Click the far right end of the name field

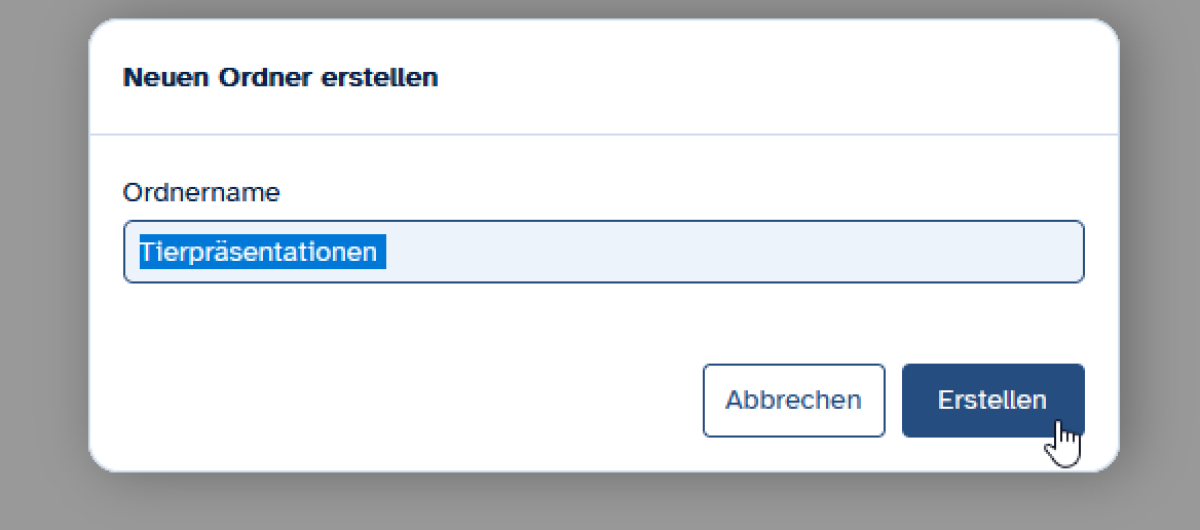pos(1068,252)
